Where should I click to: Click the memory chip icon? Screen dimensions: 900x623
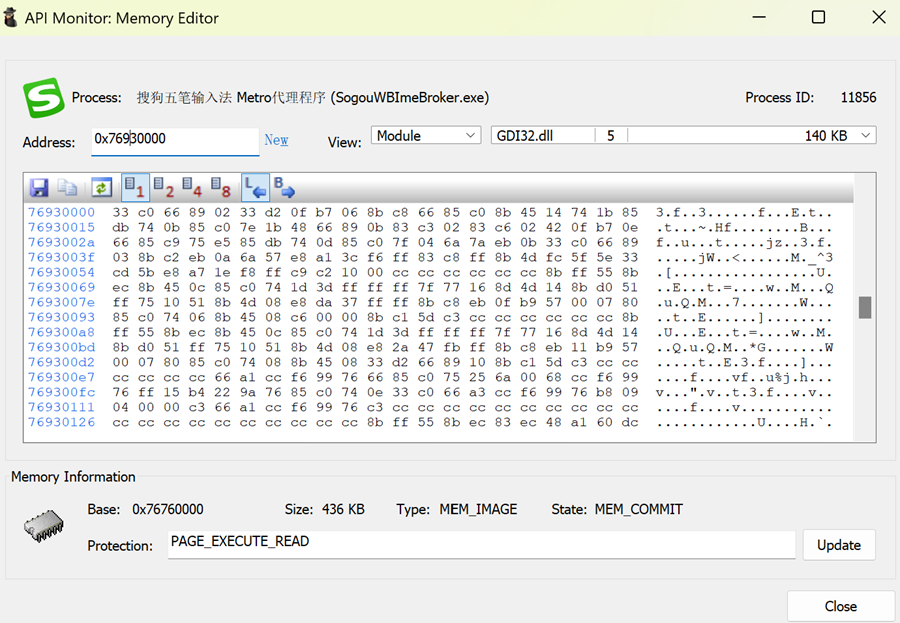point(43,525)
